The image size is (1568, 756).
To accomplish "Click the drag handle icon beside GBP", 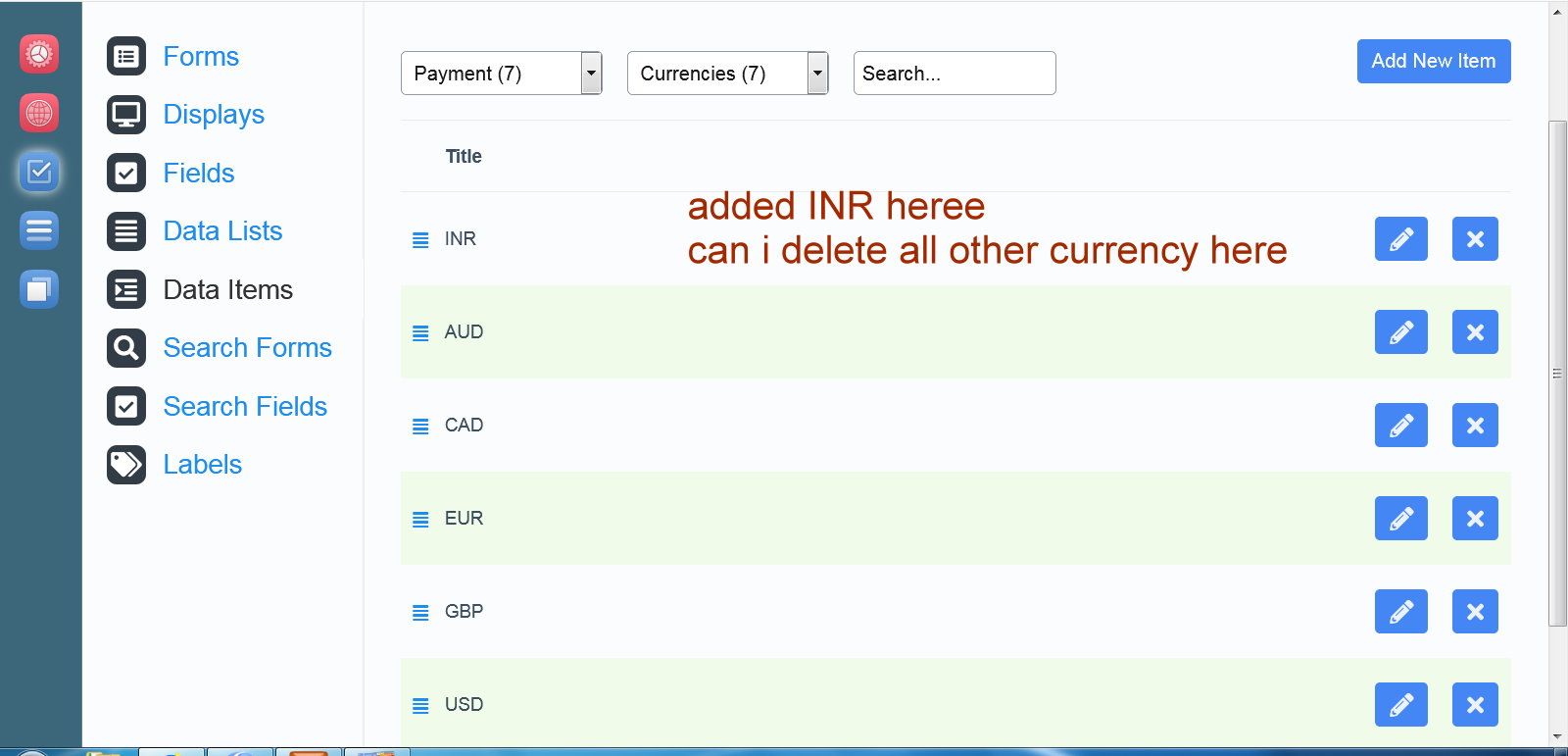I will (x=420, y=613).
